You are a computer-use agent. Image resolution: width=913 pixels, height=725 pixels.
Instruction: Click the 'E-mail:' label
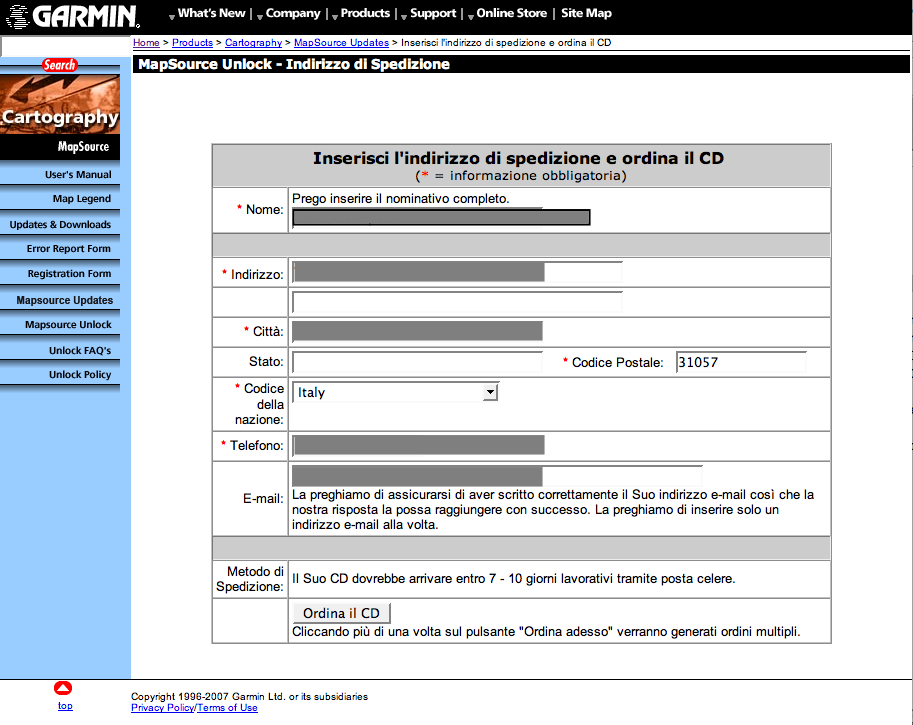[x=263, y=498]
